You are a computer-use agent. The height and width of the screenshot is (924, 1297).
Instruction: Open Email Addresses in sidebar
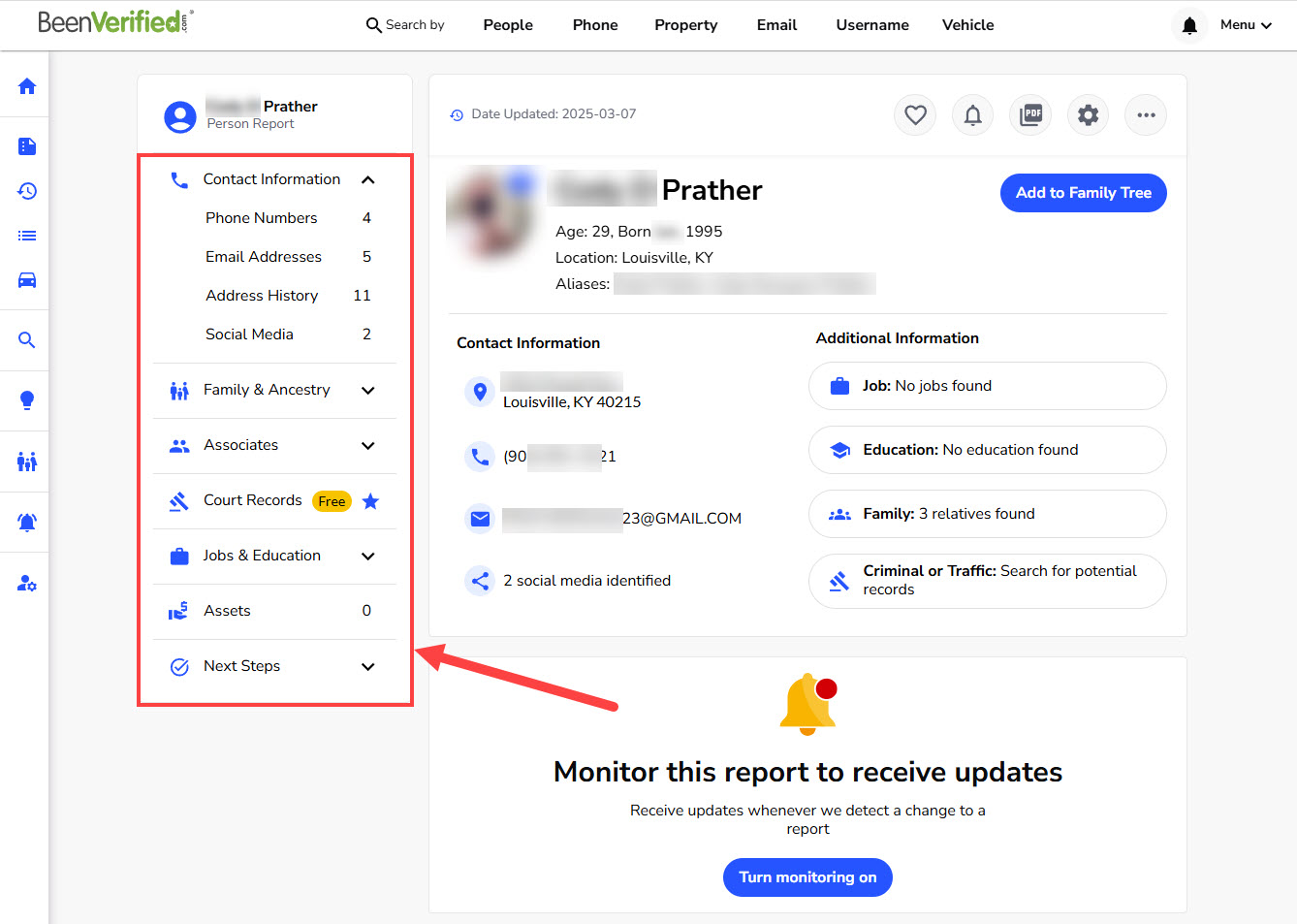[288, 257]
